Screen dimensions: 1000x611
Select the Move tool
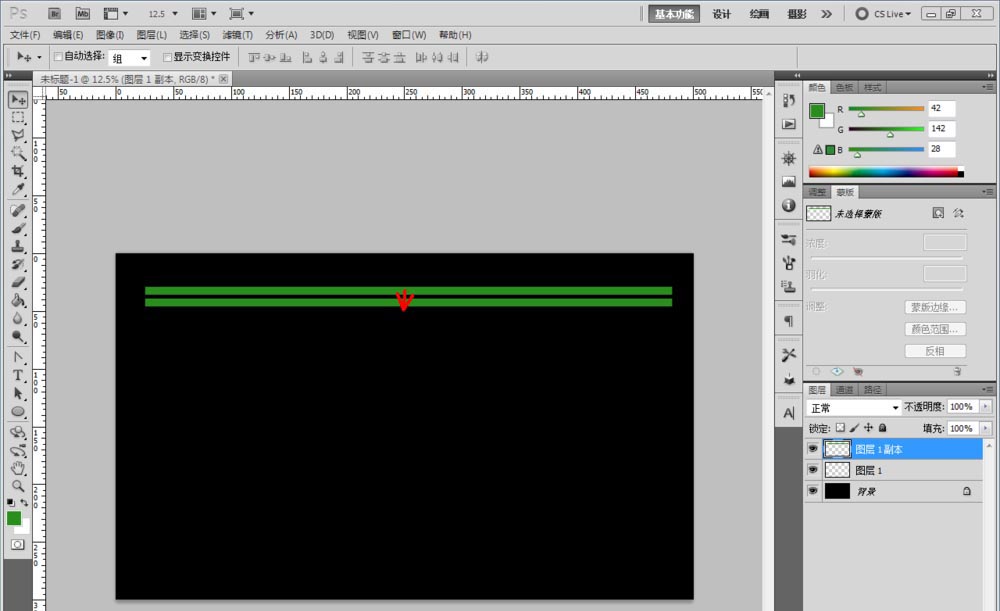point(18,99)
